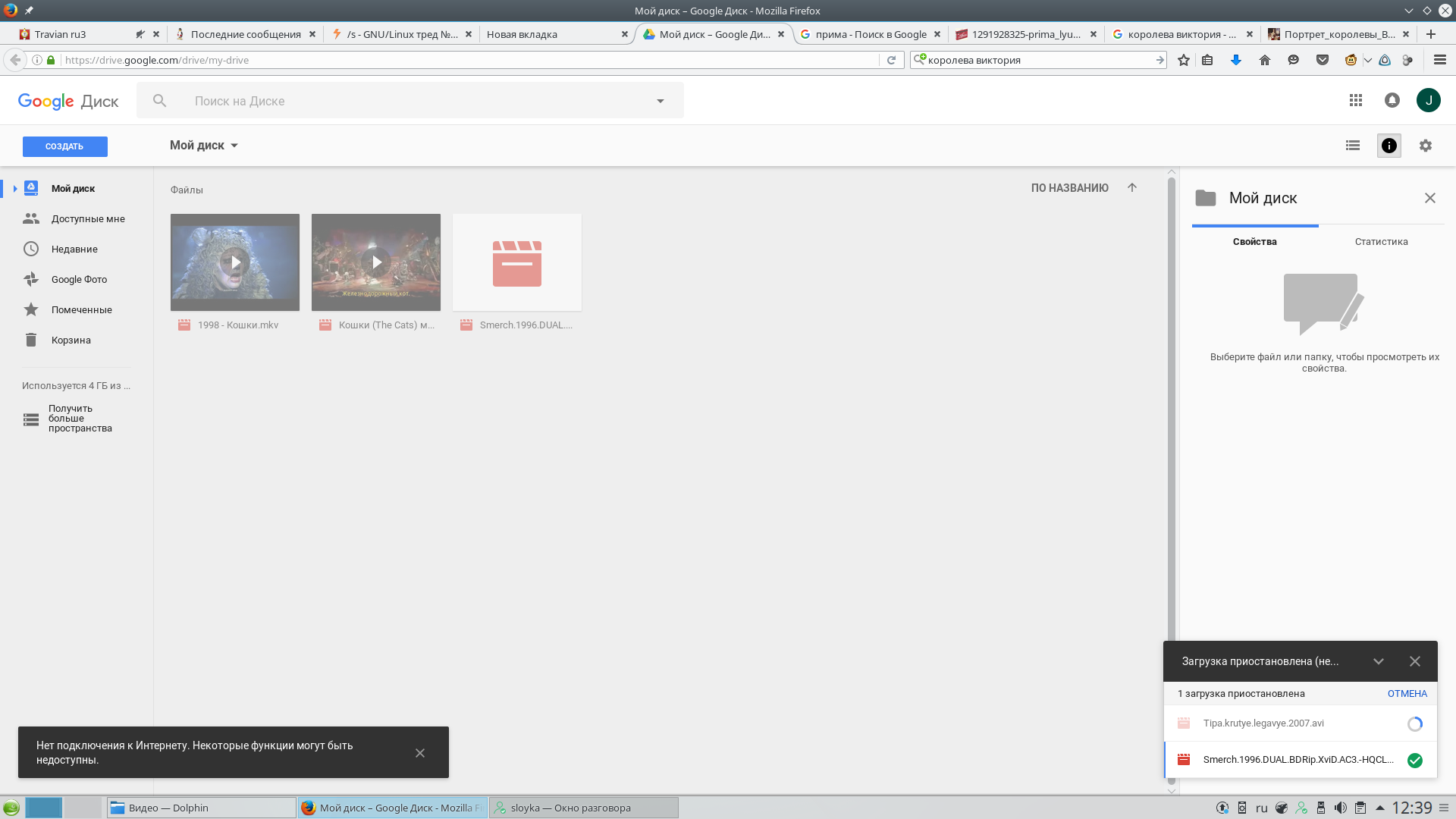Select the Smerch.1996.DUAL file tile
Viewport: 1456px width, 819px height.
coord(517,262)
